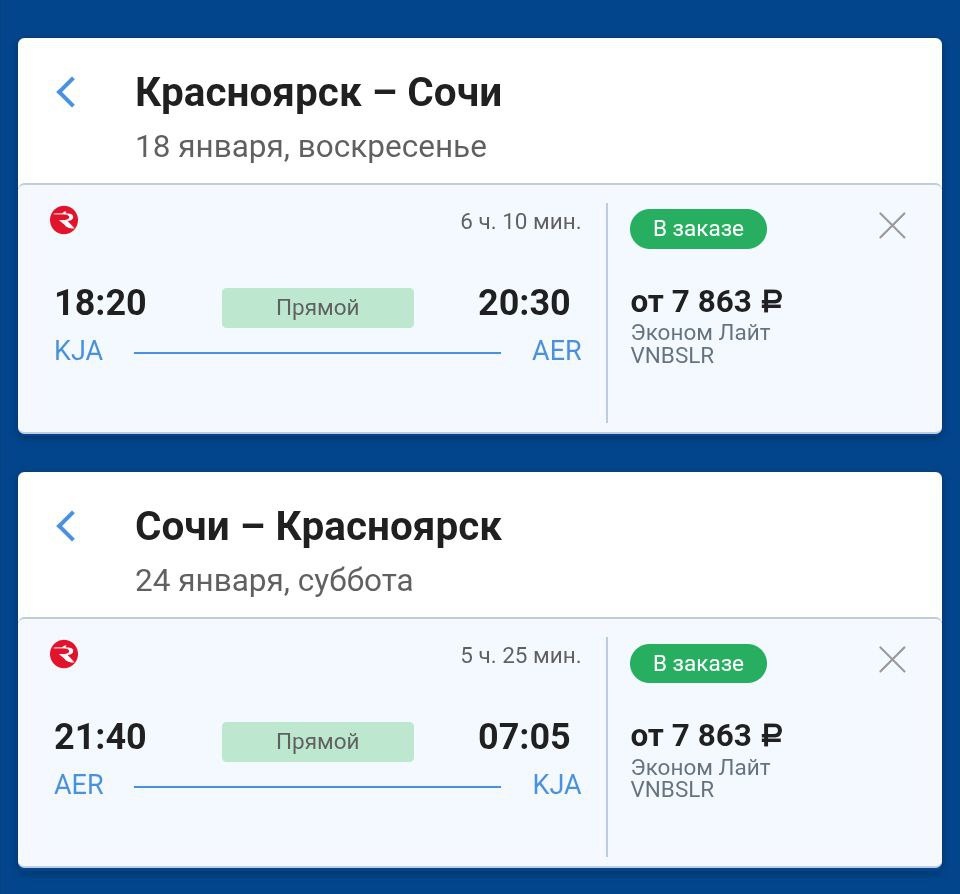960x894 pixels.
Task: Go back from Сочи – Красноярск header
Action: click(x=66, y=526)
